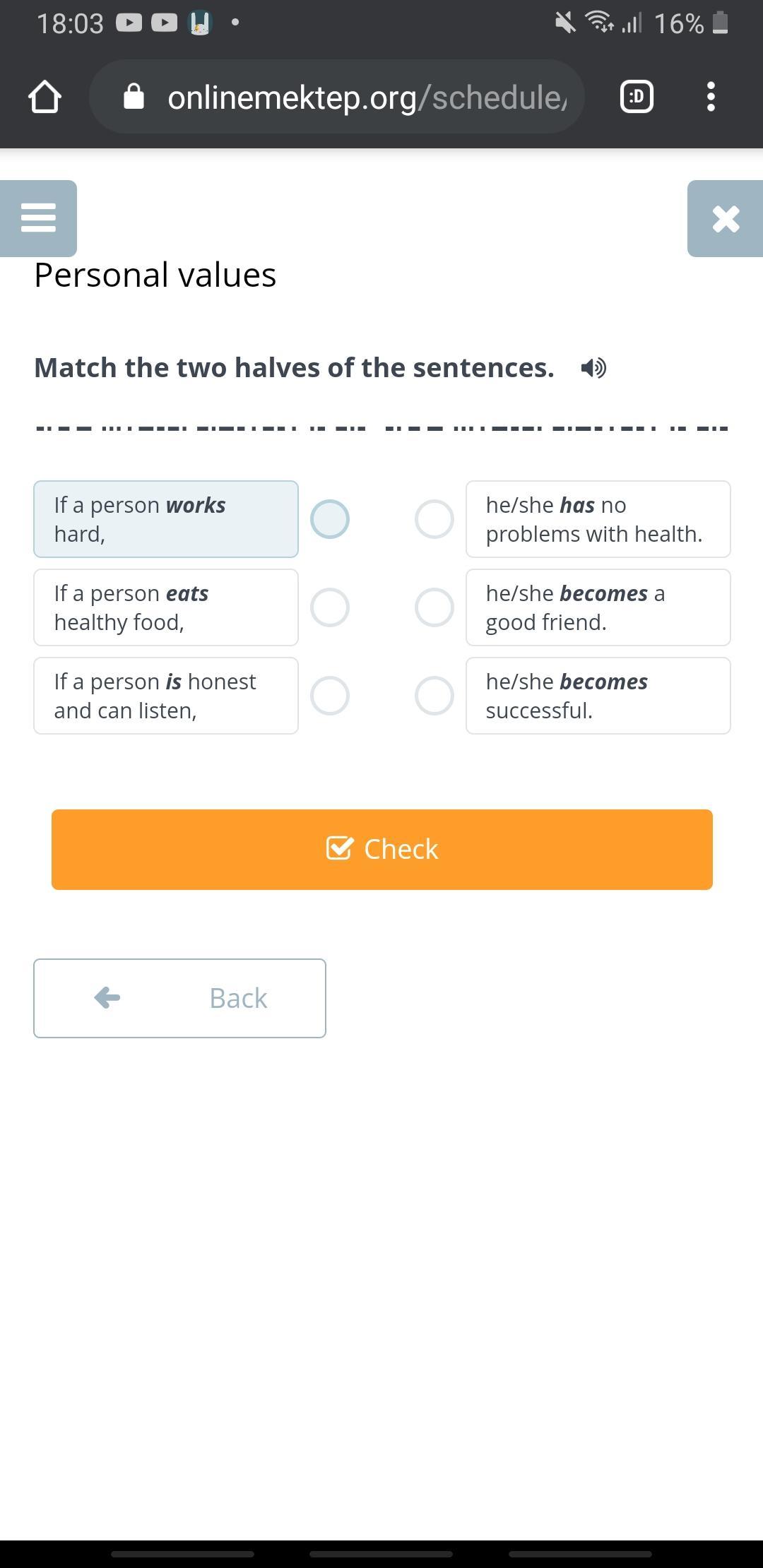This screenshot has width=763, height=1568.
Task: Tap the 'If a person eats healthy food' card
Action: coord(166,607)
